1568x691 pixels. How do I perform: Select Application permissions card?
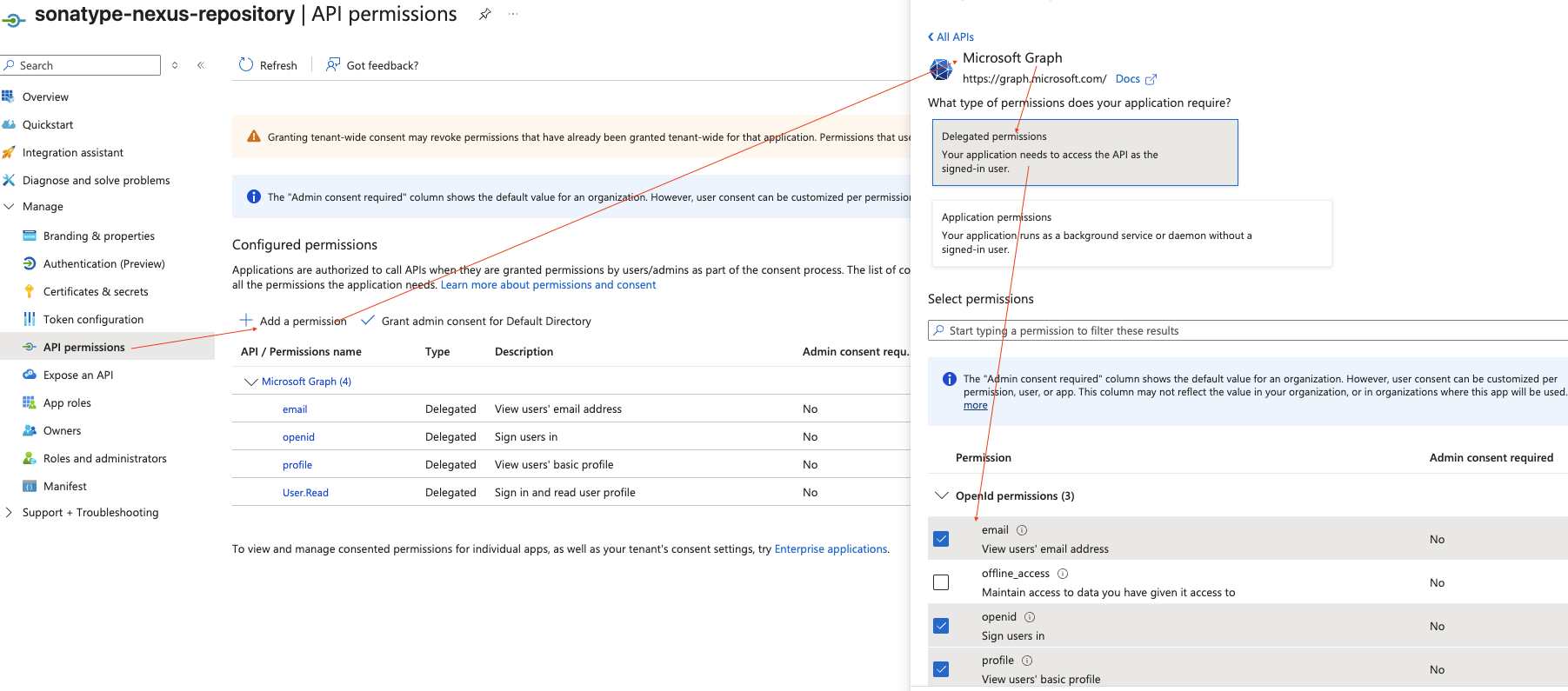coord(1132,233)
